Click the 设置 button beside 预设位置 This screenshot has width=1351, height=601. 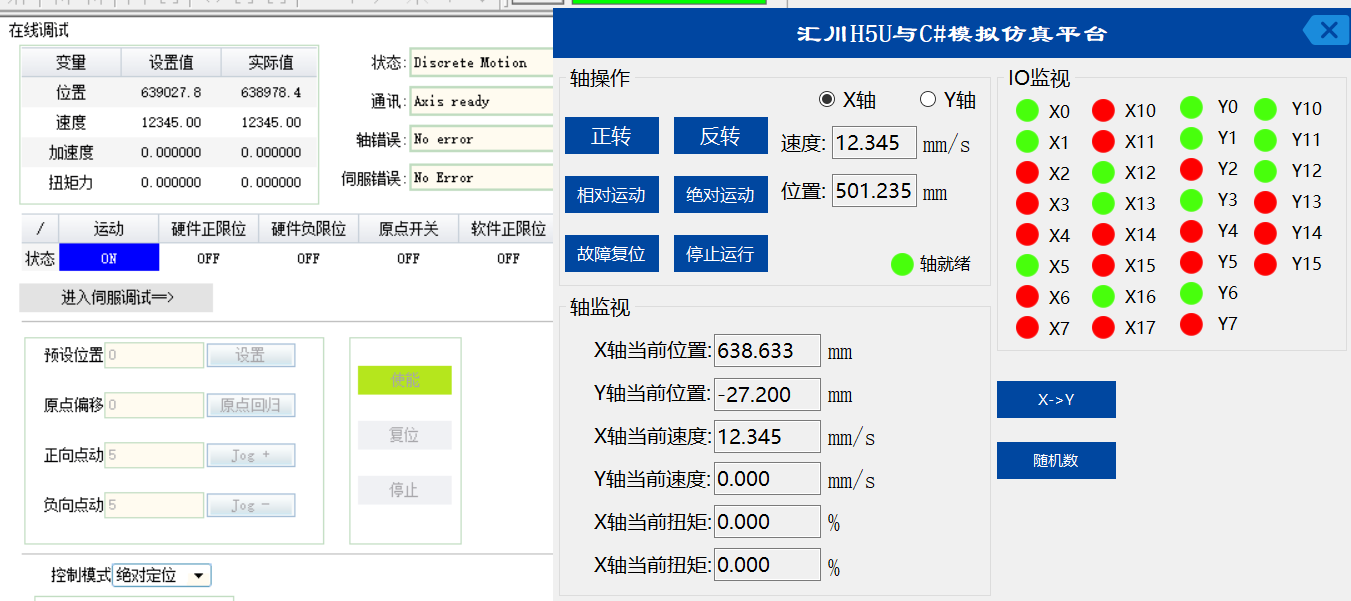tap(251, 355)
